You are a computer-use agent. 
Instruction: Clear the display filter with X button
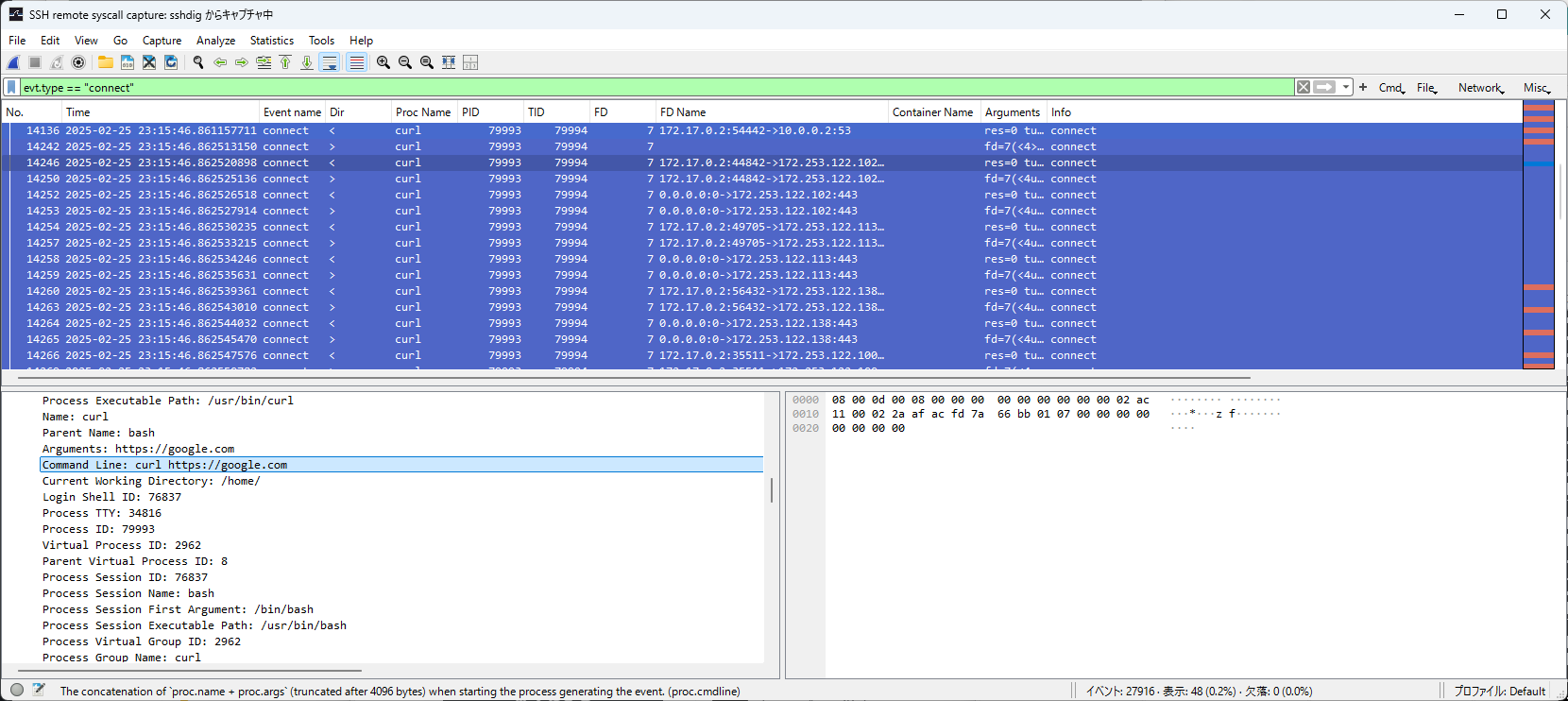click(x=1304, y=87)
